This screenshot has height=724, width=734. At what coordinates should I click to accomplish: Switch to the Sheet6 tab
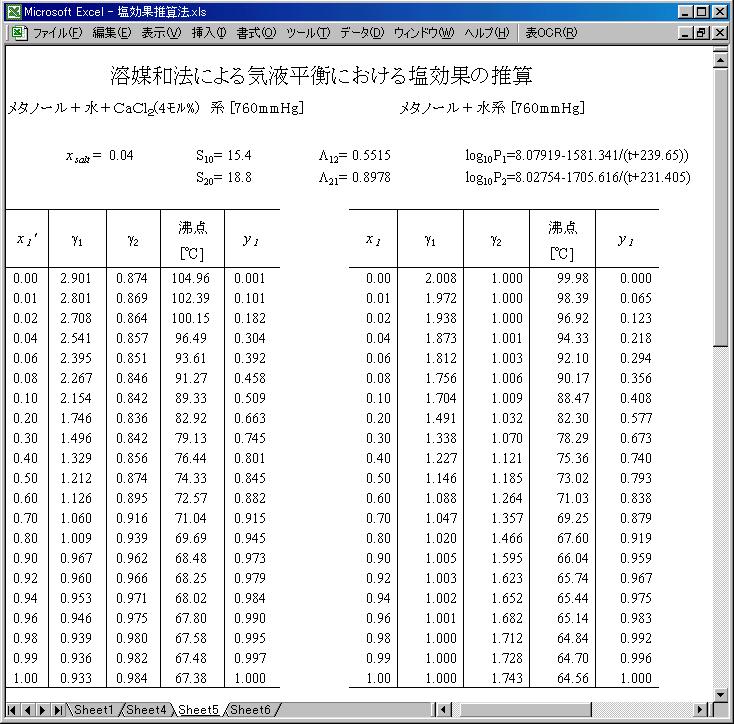click(x=250, y=710)
